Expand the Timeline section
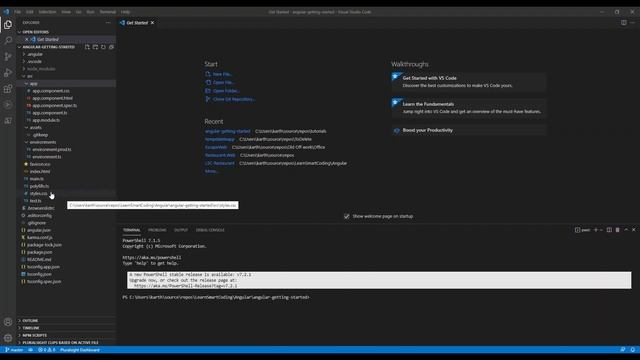The width and height of the screenshot is (640, 360). coord(31,328)
